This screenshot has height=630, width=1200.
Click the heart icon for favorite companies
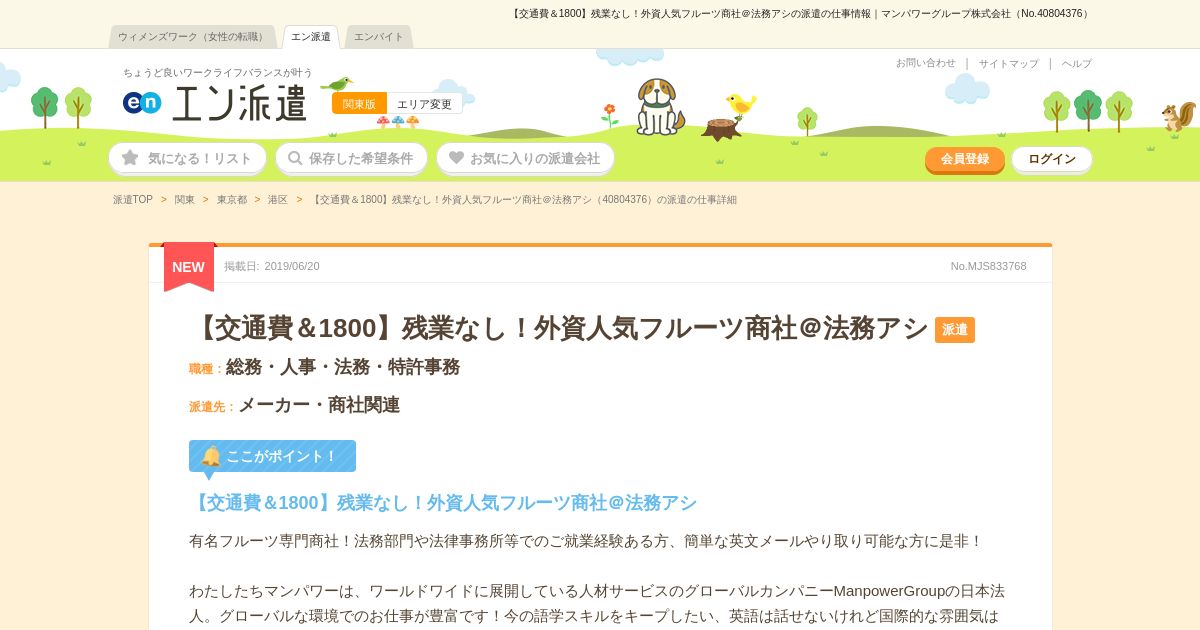[456, 158]
